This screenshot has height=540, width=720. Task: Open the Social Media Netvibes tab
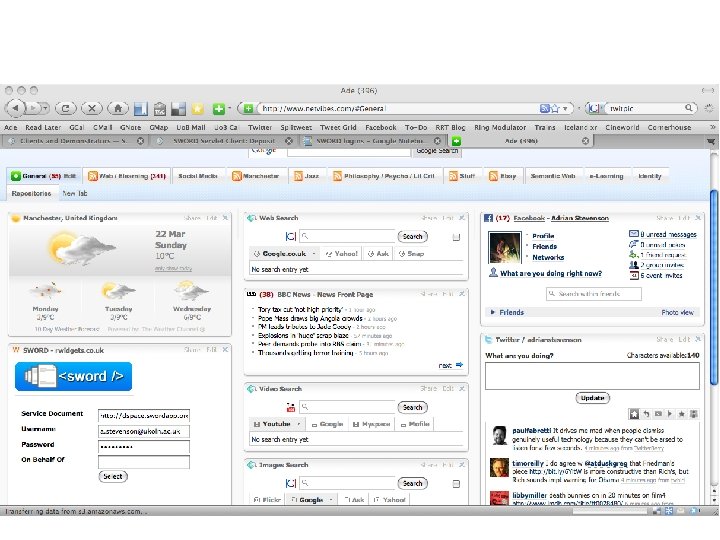click(x=197, y=176)
